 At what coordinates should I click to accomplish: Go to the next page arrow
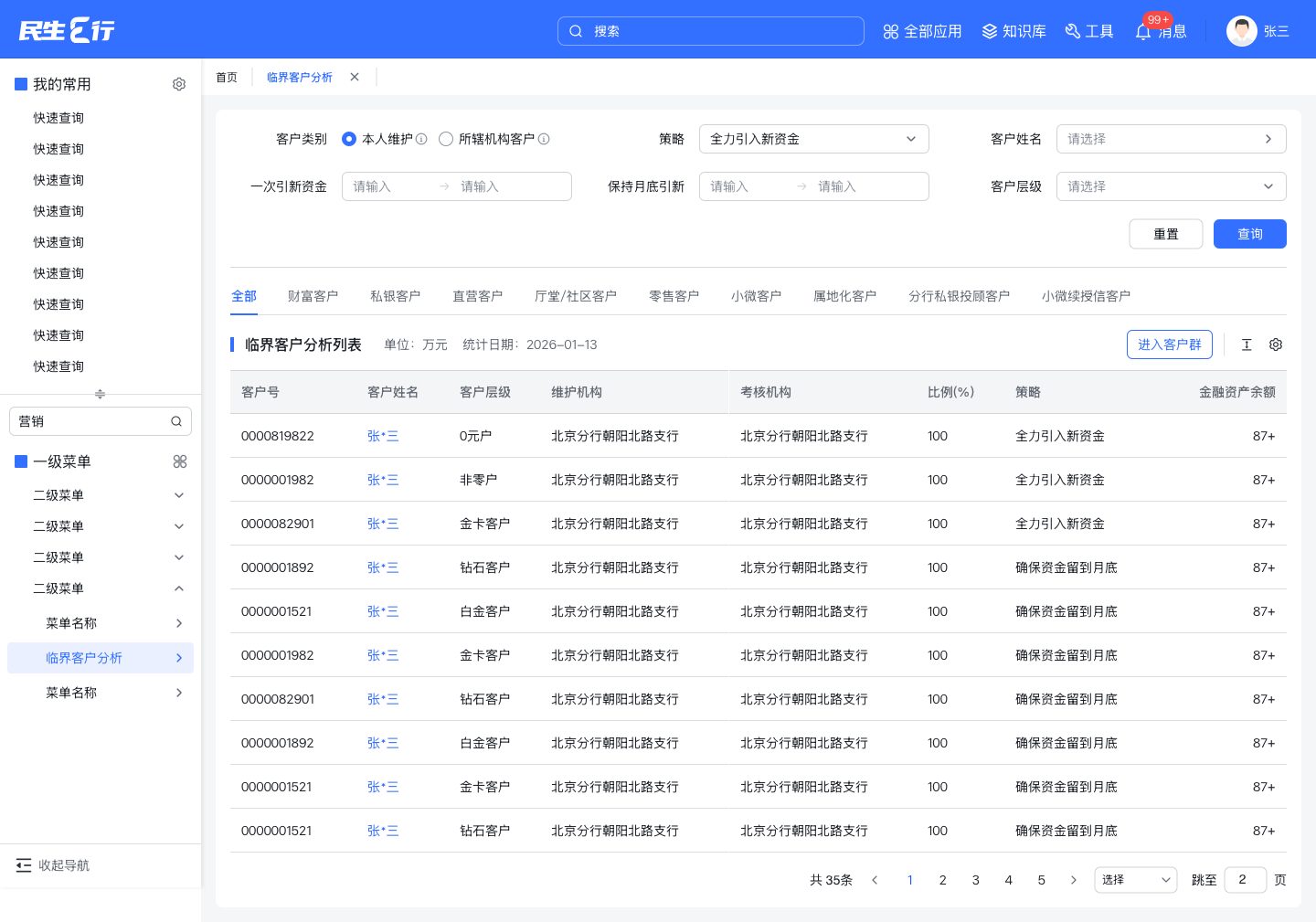[x=1073, y=880]
